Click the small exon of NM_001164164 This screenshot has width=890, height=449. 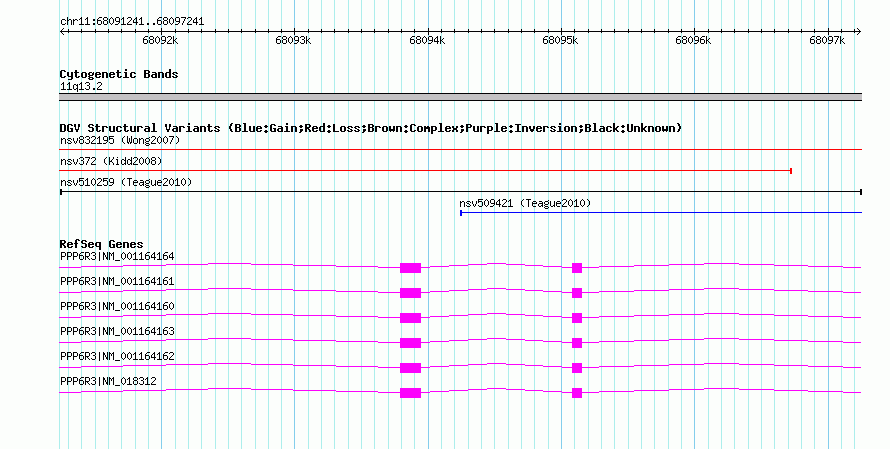click(577, 268)
